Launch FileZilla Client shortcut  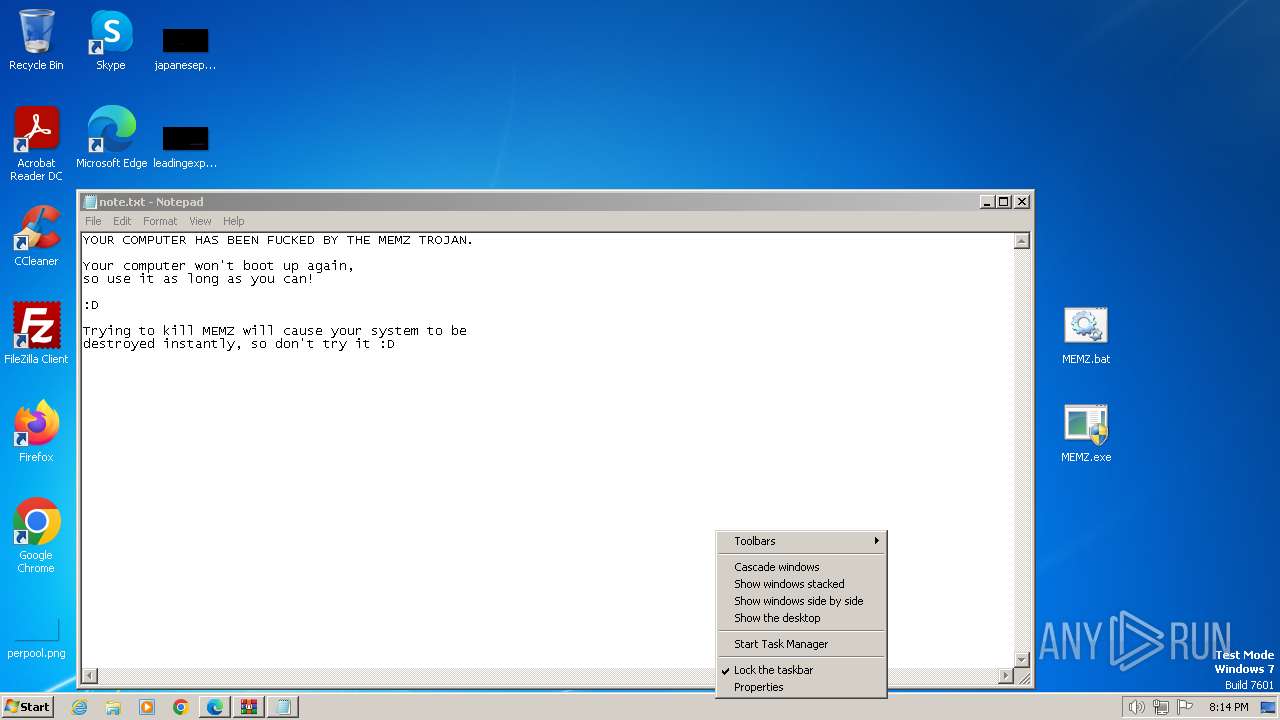click(36, 334)
